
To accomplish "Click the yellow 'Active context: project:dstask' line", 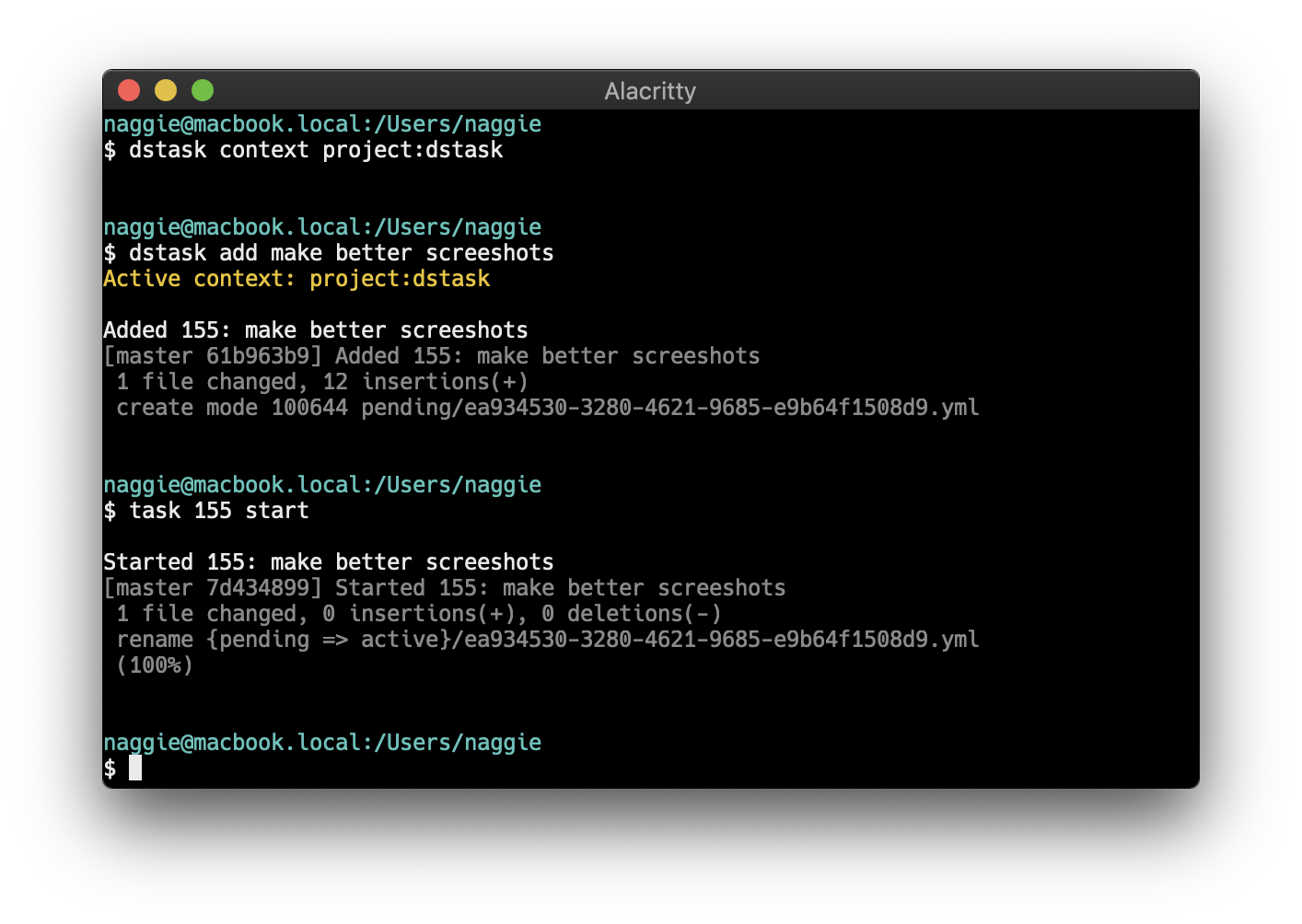I will [296, 278].
